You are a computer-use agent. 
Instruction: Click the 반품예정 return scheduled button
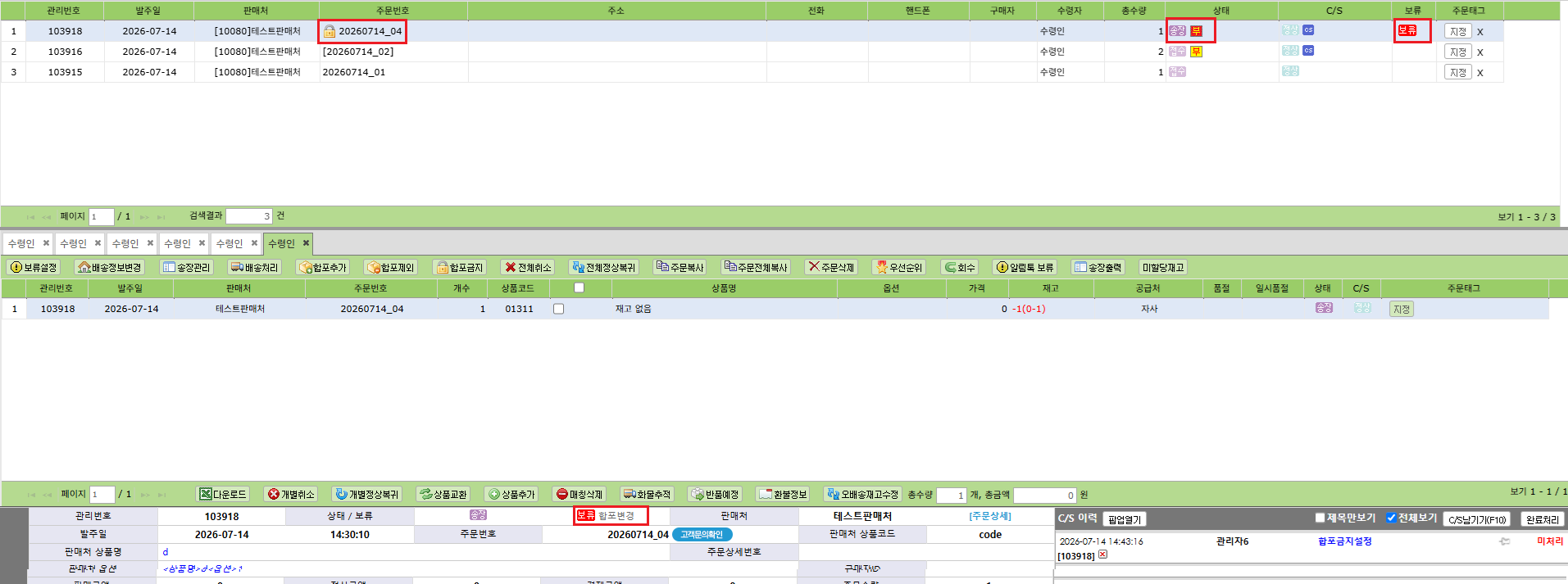click(716, 494)
